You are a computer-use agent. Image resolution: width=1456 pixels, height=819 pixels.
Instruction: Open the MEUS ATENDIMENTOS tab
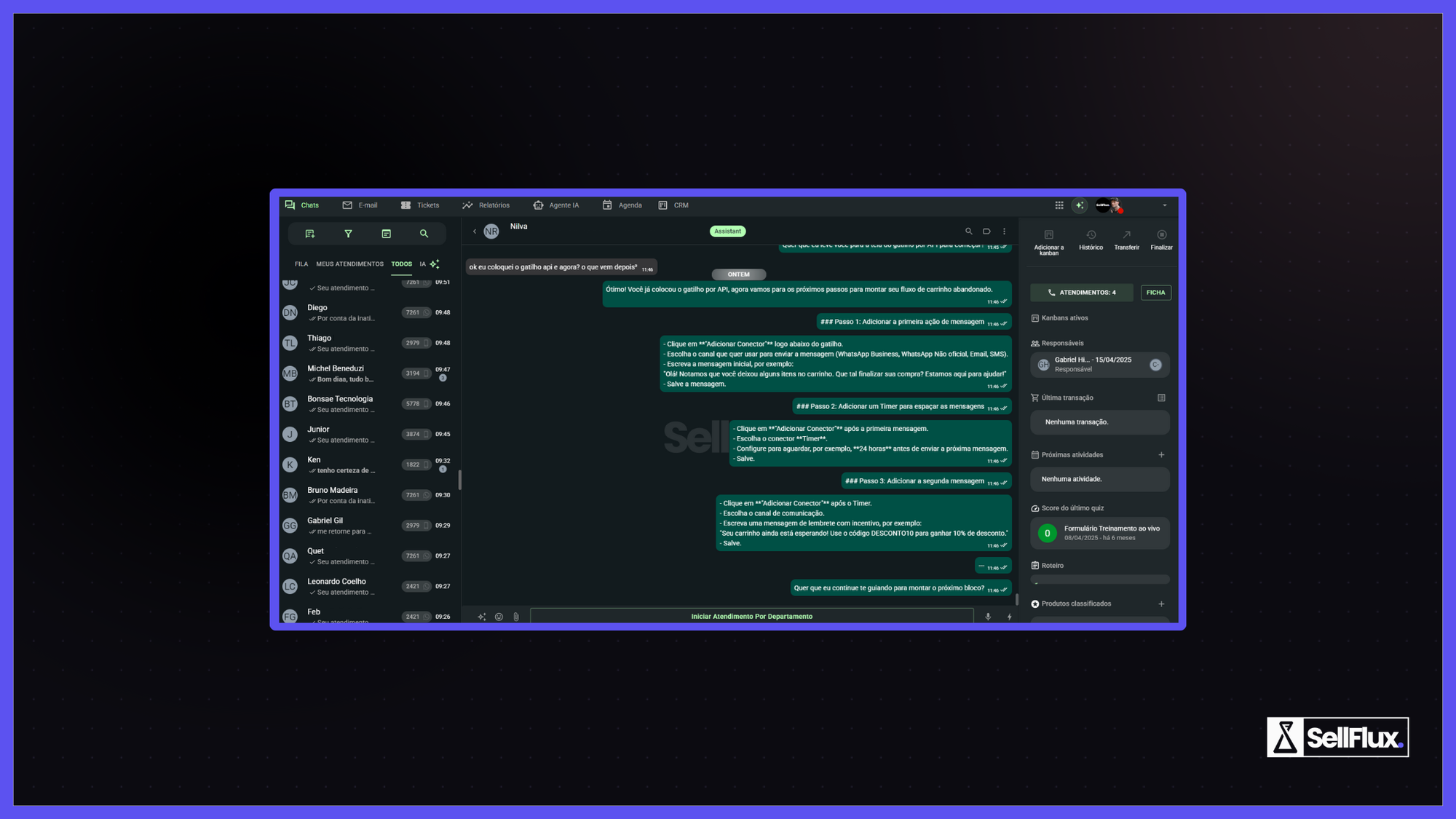pyautogui.click(x=350, y=264)
